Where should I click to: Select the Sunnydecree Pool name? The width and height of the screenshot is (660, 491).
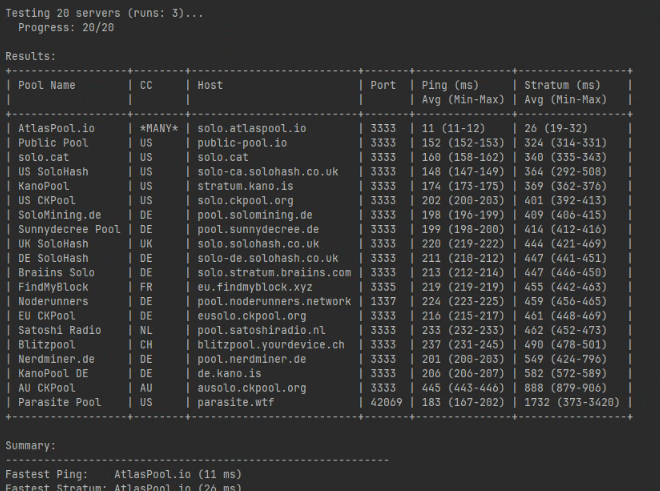pyautogui.click(x=69, y=229)
